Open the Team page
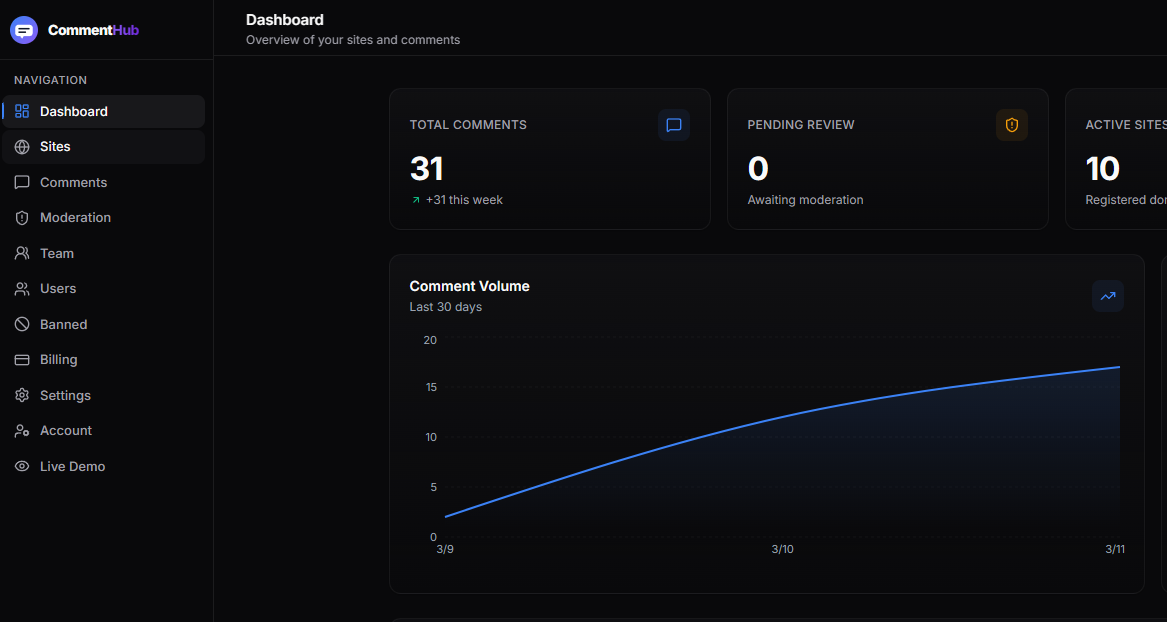Screen dimensions: 1167x622 pos(103,253)
